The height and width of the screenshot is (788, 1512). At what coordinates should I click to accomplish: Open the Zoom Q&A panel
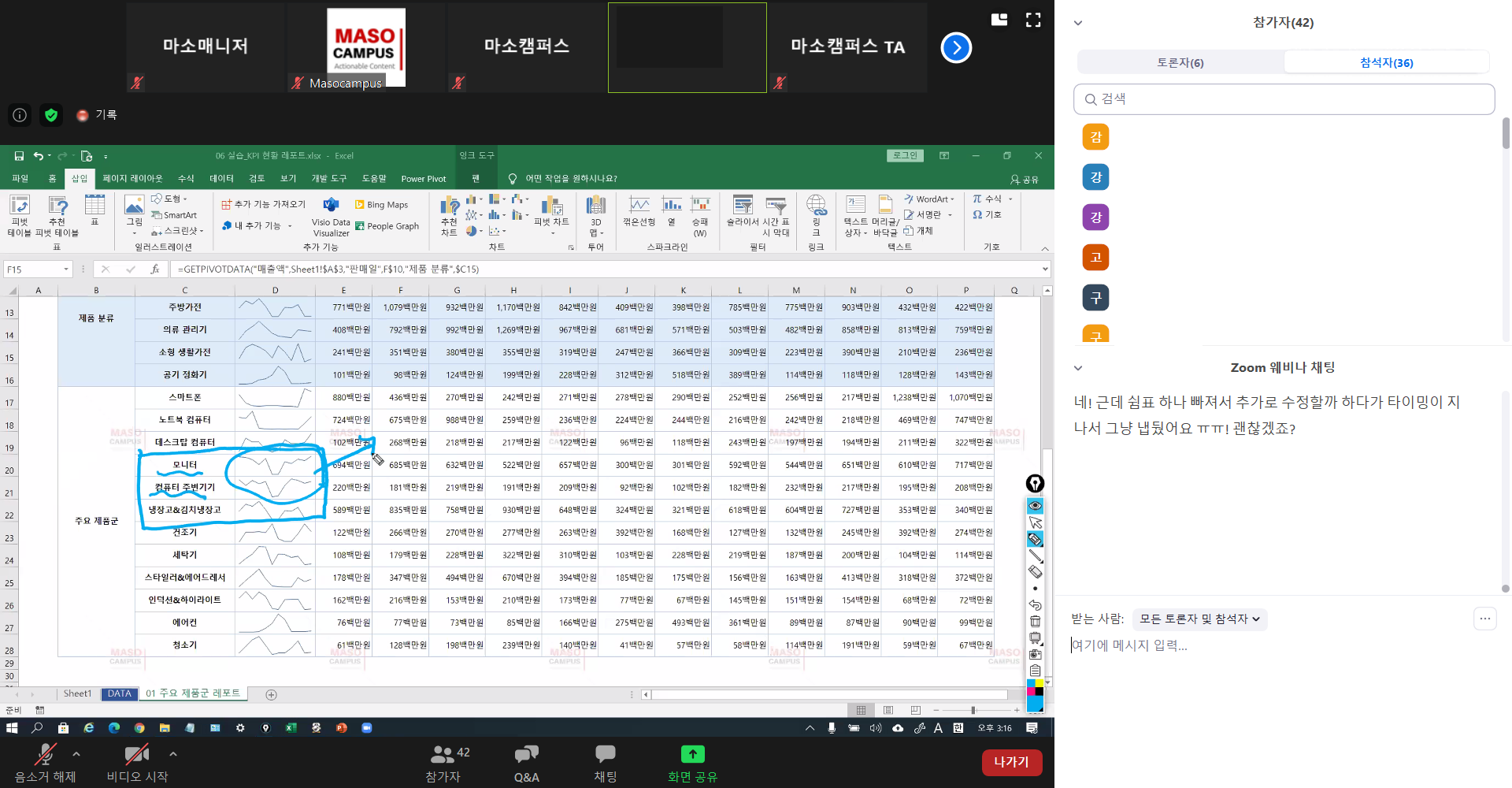coord(526,763)
